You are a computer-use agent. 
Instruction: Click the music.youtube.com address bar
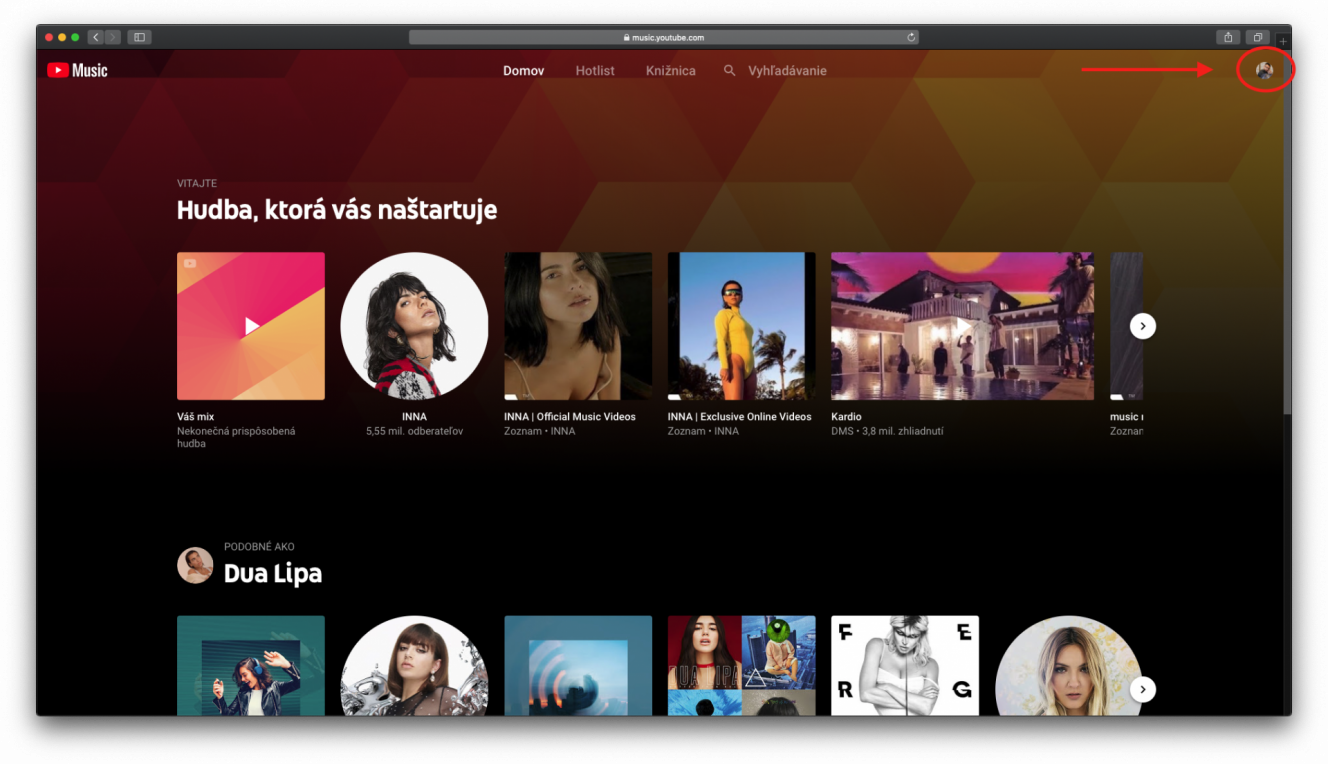[664, 37]
